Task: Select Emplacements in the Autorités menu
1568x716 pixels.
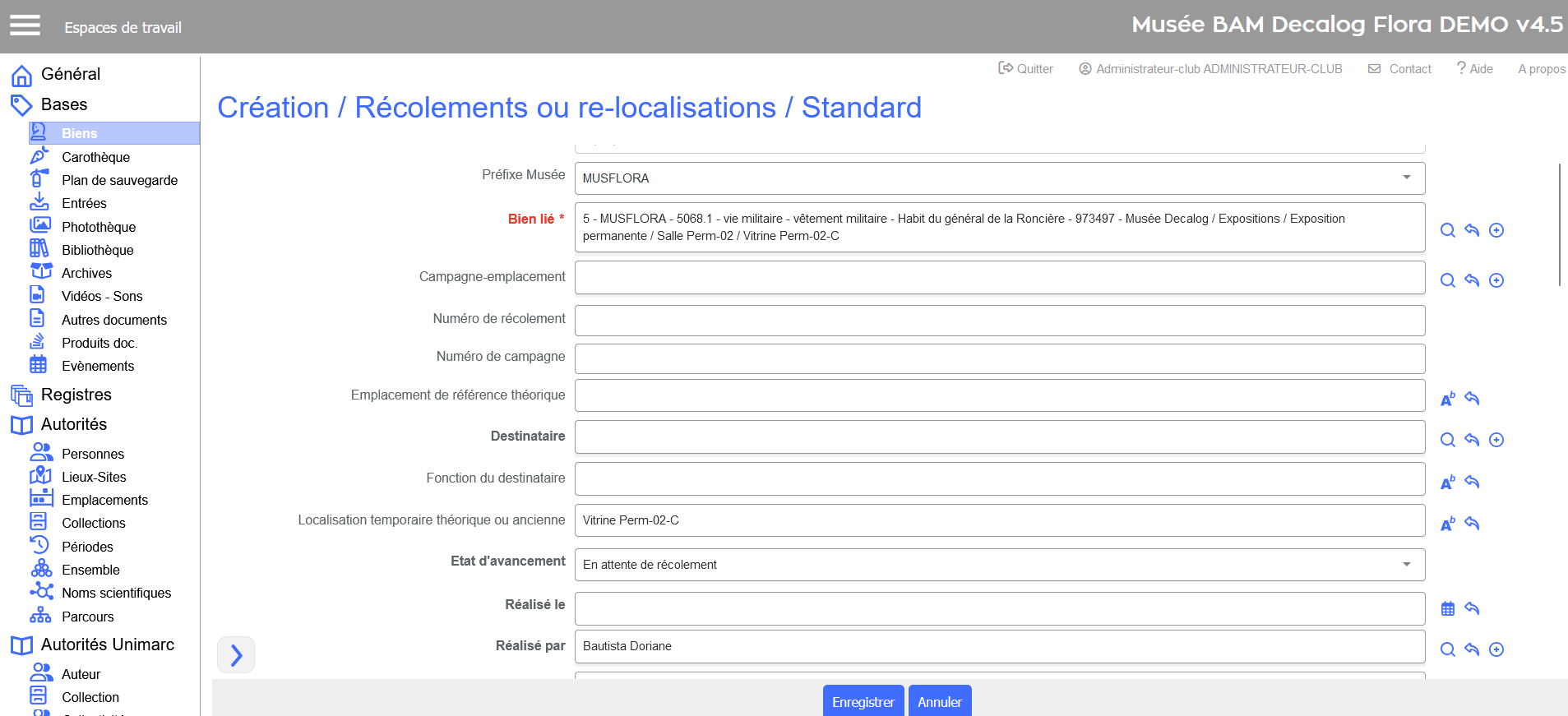Action: [104, 500]
